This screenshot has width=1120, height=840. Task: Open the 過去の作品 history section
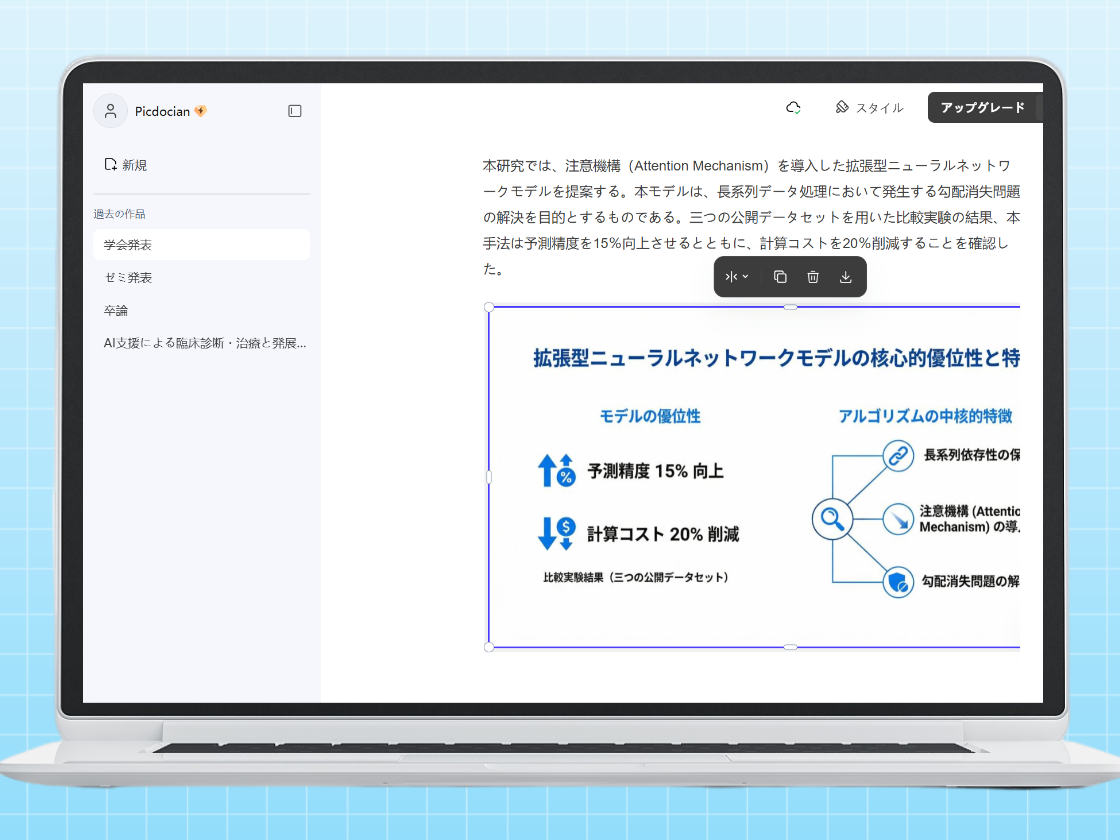point(122,213)
